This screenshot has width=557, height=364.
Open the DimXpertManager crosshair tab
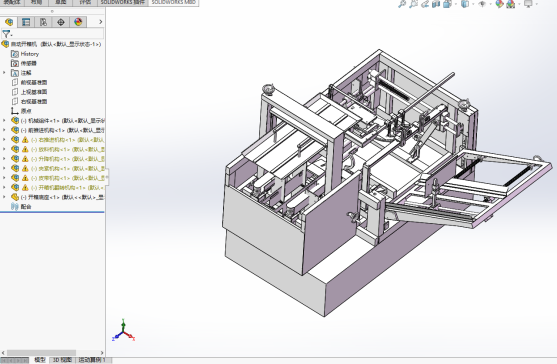[x=61, y=22]
